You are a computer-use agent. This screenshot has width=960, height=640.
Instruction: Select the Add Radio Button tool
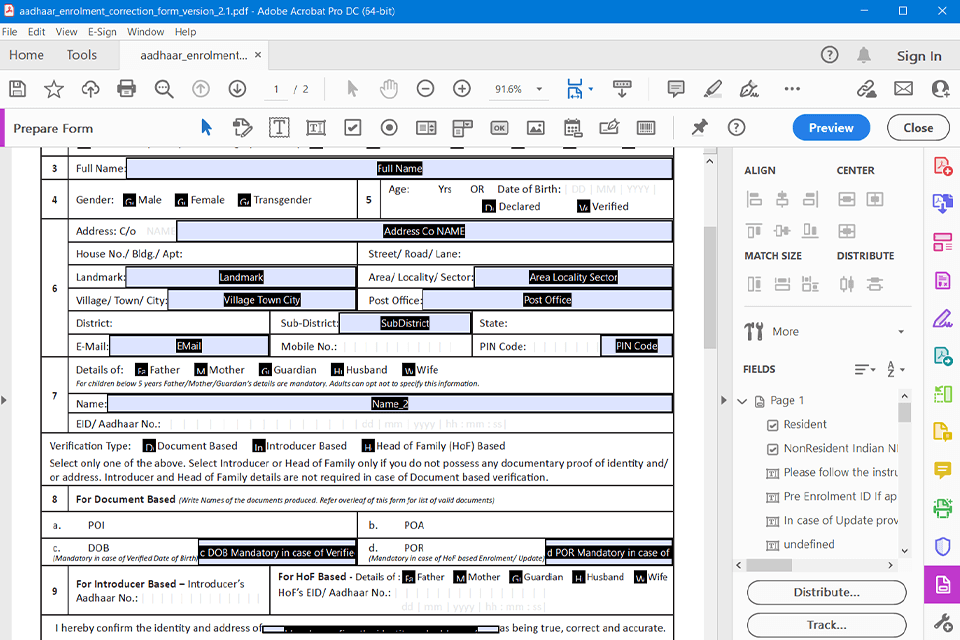click(x=389, y=128)
